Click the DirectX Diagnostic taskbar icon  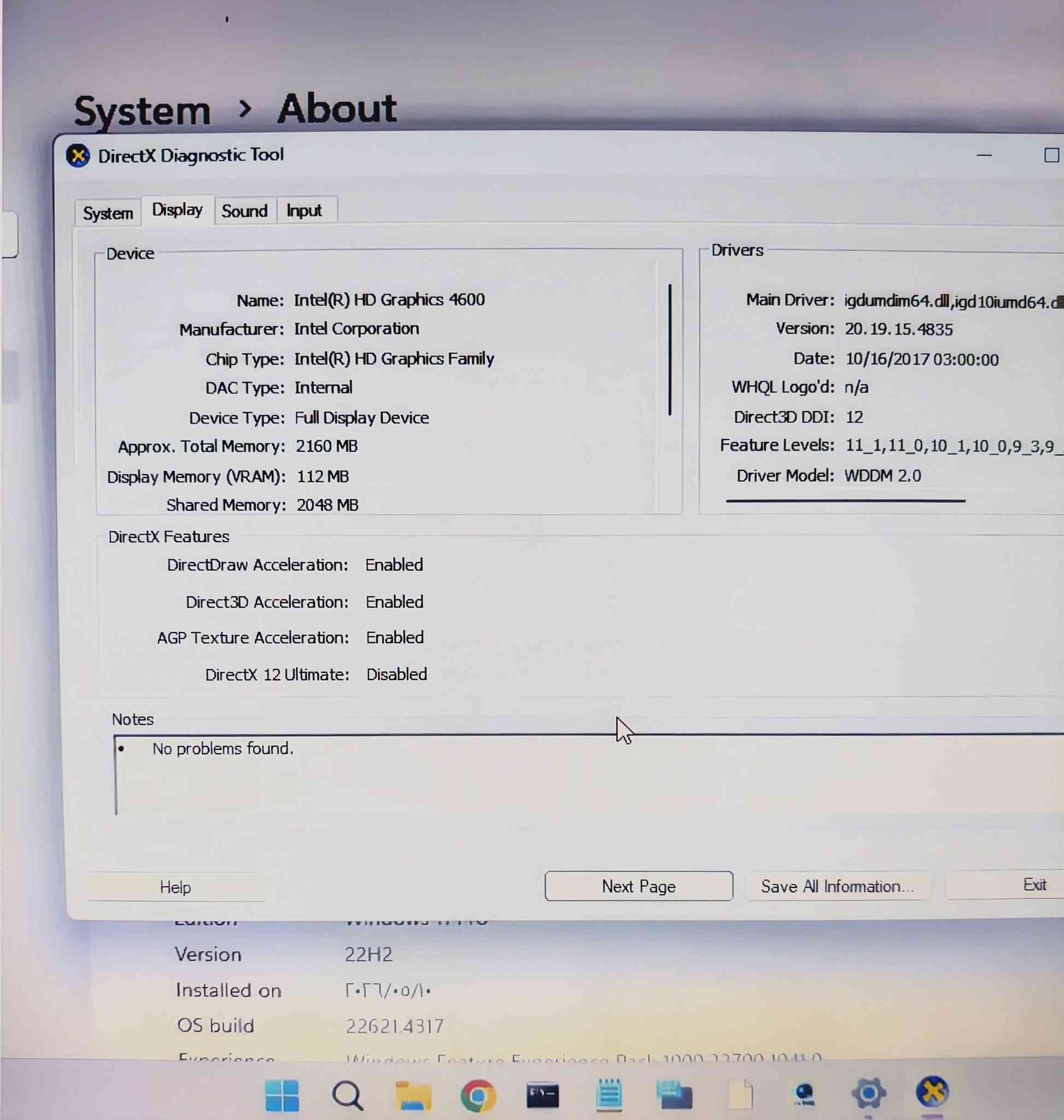click(x=933, y=1092)
